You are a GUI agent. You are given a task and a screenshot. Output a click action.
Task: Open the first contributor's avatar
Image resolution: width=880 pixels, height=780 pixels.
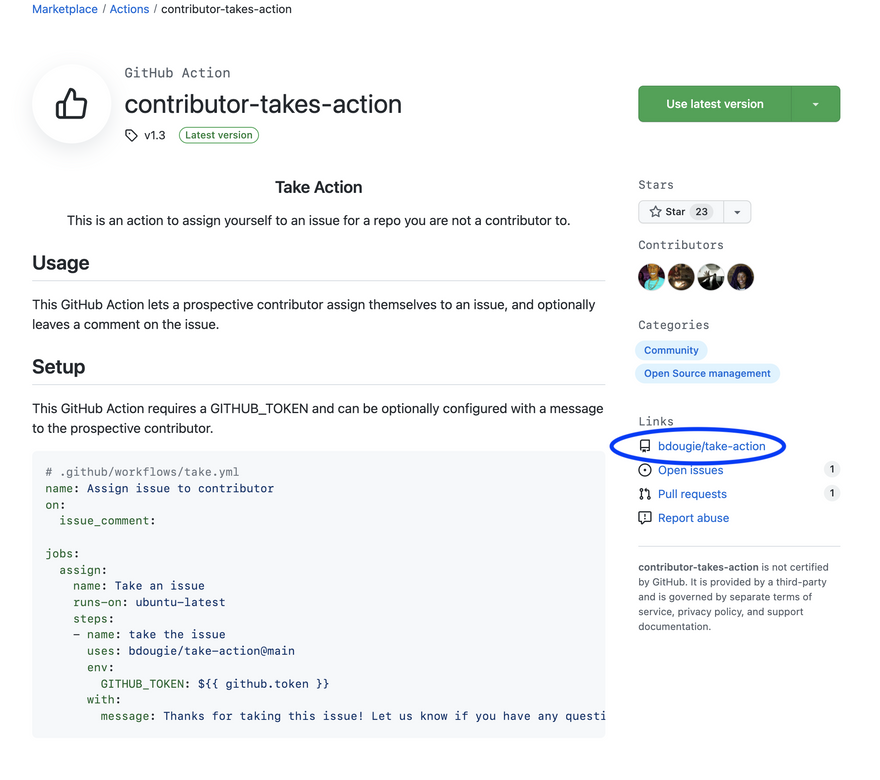(x=651, y=277)
